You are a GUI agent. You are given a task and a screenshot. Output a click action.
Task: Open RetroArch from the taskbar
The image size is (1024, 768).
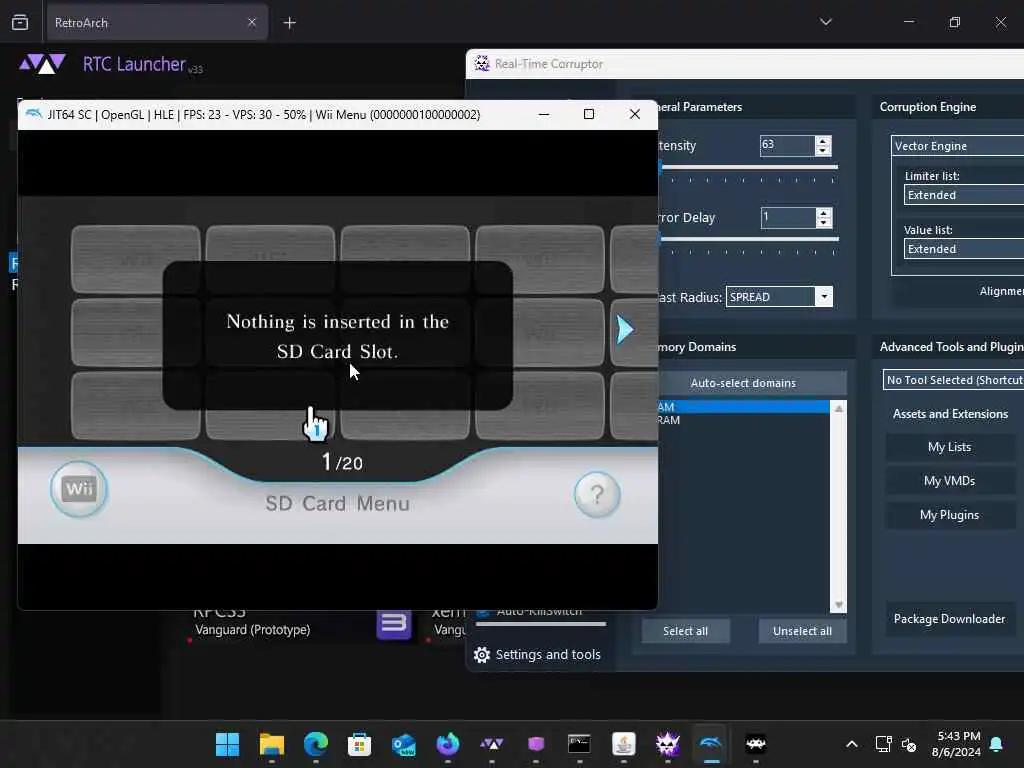[756, 744]
